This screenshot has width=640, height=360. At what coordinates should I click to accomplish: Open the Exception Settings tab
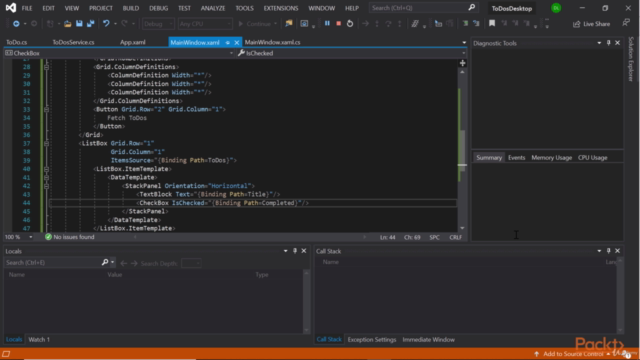point(372,340)
